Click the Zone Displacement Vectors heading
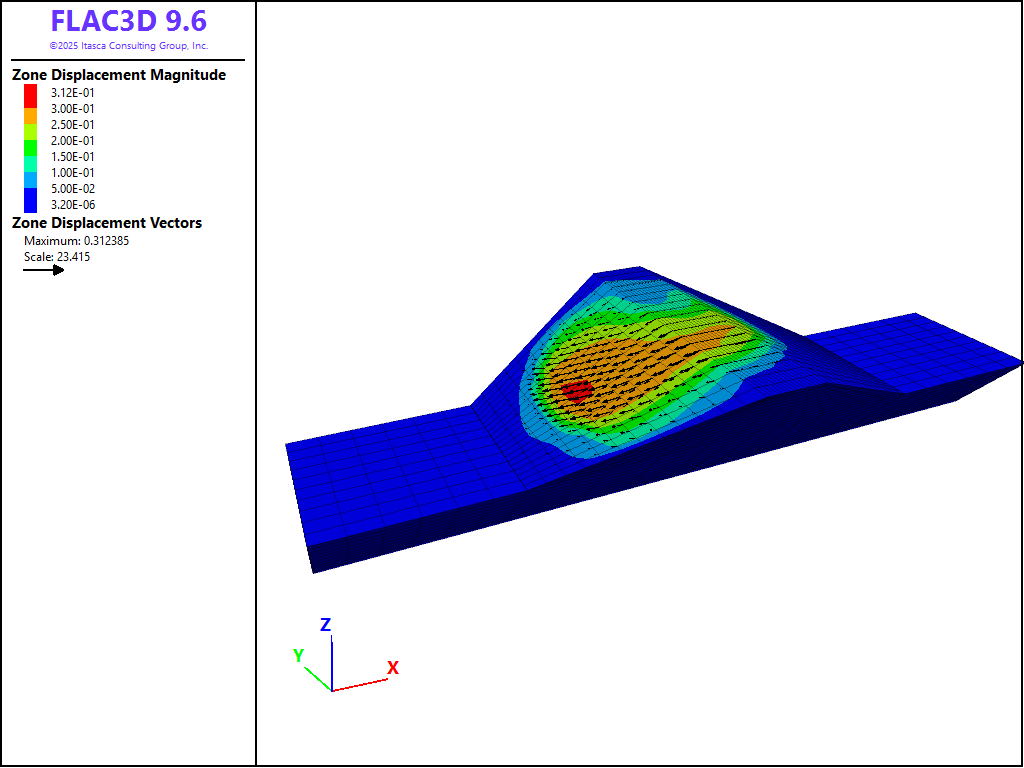This screenshot has height=768, width=1024. click(107, 223)
